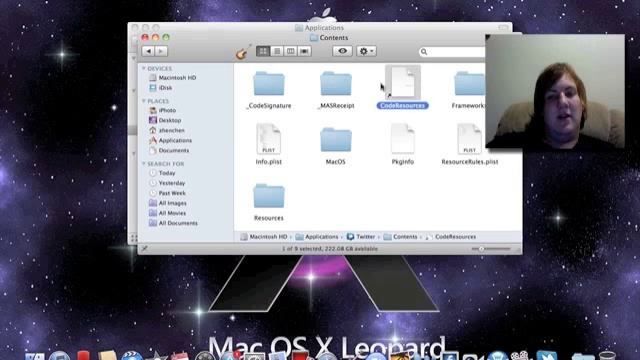Image resolution: width=640 pixels, height=360 pixels.
Task: Switch to icon view
Action: 263,51
